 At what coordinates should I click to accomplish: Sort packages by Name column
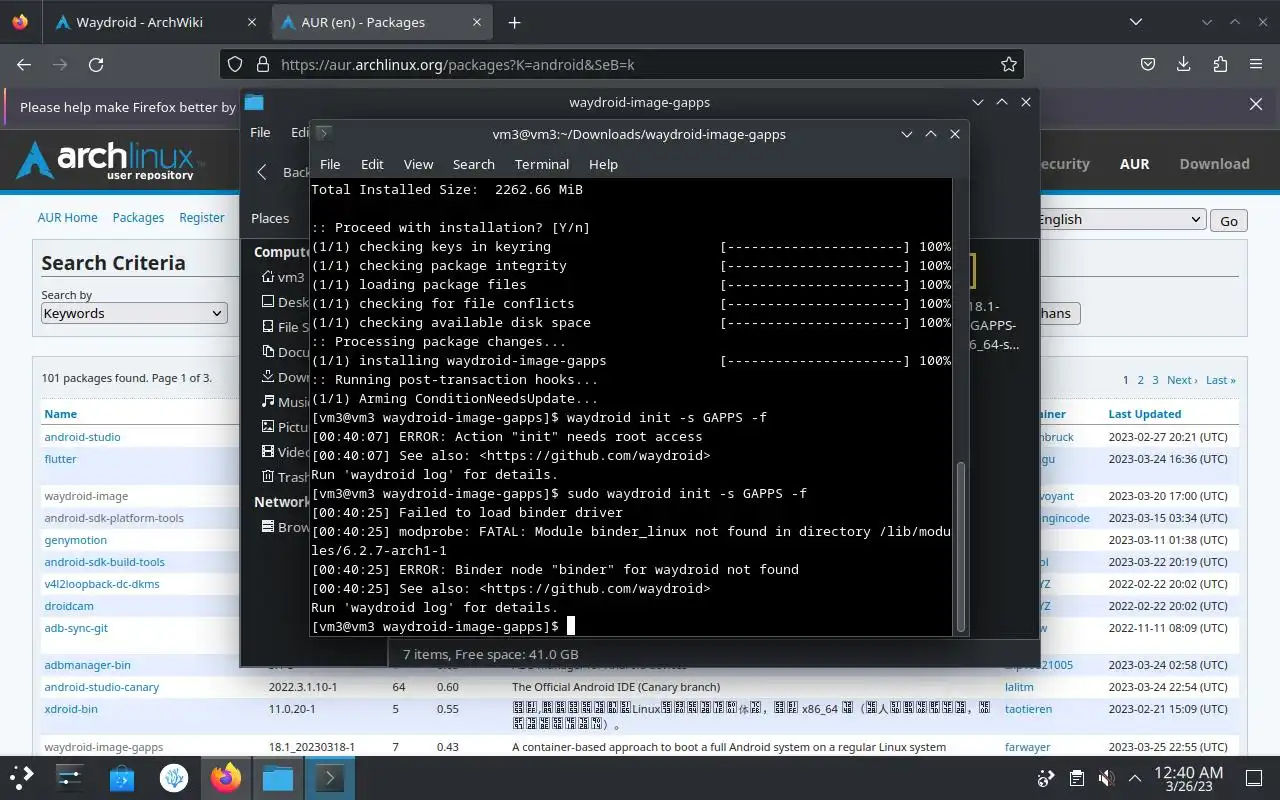pos(60,414)
